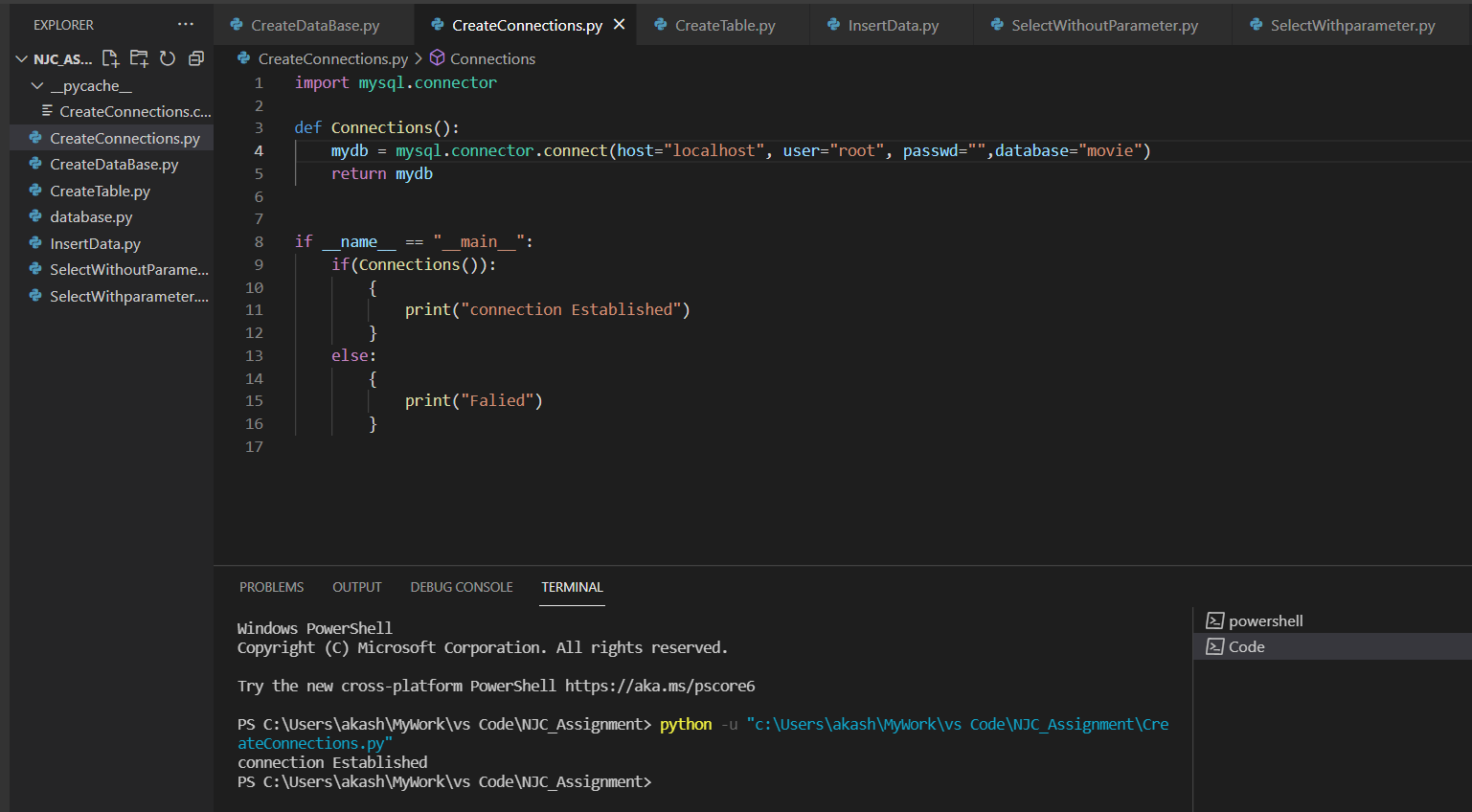Switch to the CreateTable.py tab
The height and width of the screenshot is (812, 1472).
tap(724, 25)
